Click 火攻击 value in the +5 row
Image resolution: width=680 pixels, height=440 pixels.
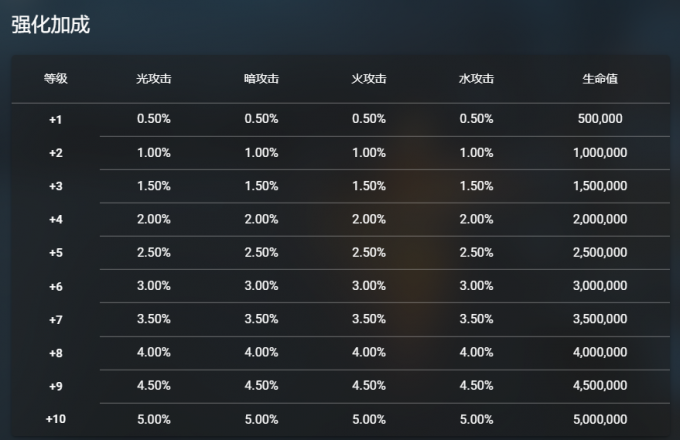[x=368, y=253]
